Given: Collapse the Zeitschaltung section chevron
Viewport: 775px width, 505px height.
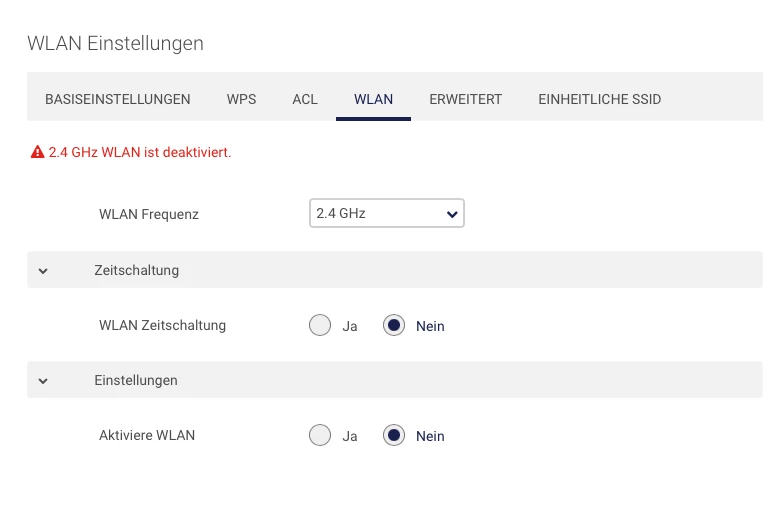Looking at the screenshot, I should tap(43, 271).
